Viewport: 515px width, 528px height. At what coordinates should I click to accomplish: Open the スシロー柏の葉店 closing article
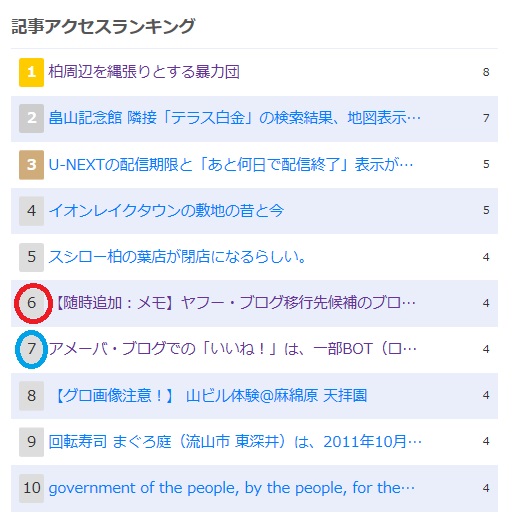[x=177, y=257]
